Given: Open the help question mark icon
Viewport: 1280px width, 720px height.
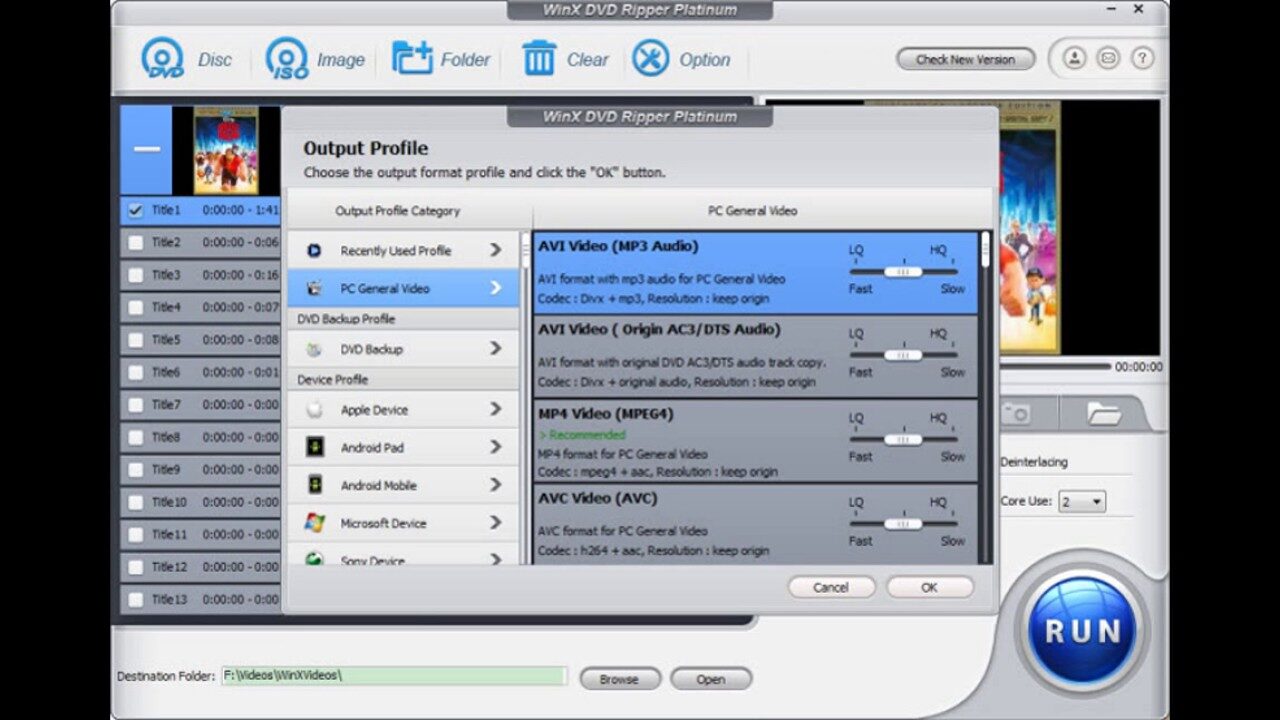Looking at the screenshot, I should point(1142,58).
